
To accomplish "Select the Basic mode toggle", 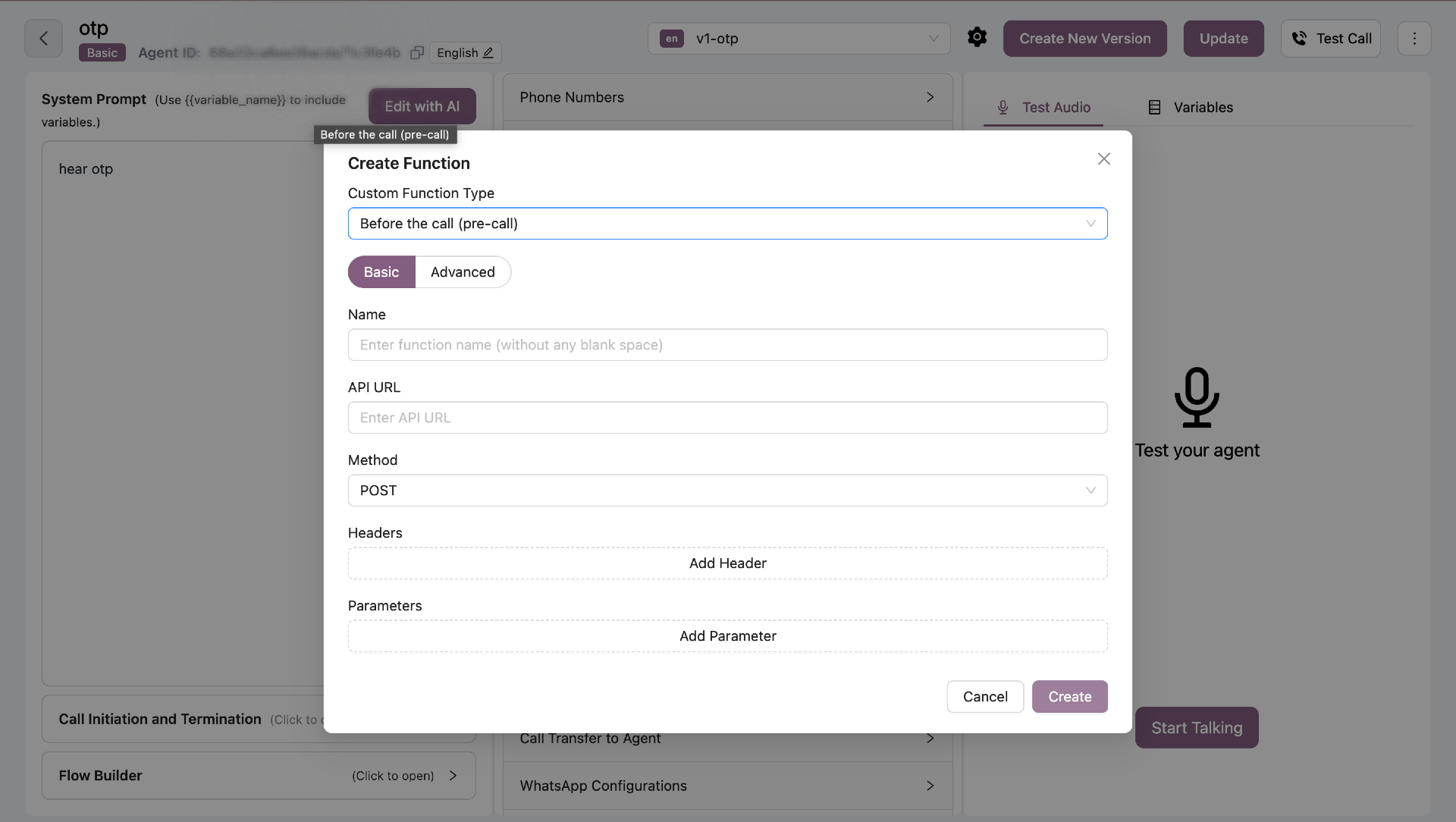I will coord(381,272).
